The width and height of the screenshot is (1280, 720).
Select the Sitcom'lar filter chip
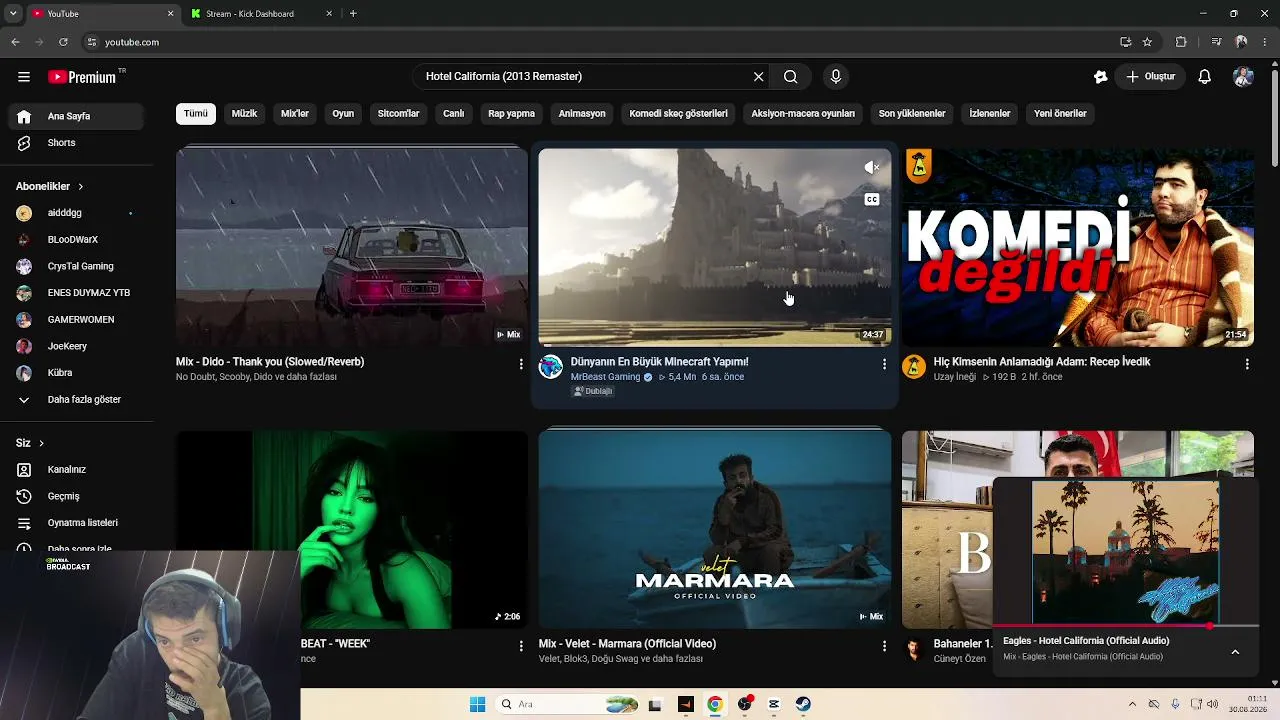398,114
